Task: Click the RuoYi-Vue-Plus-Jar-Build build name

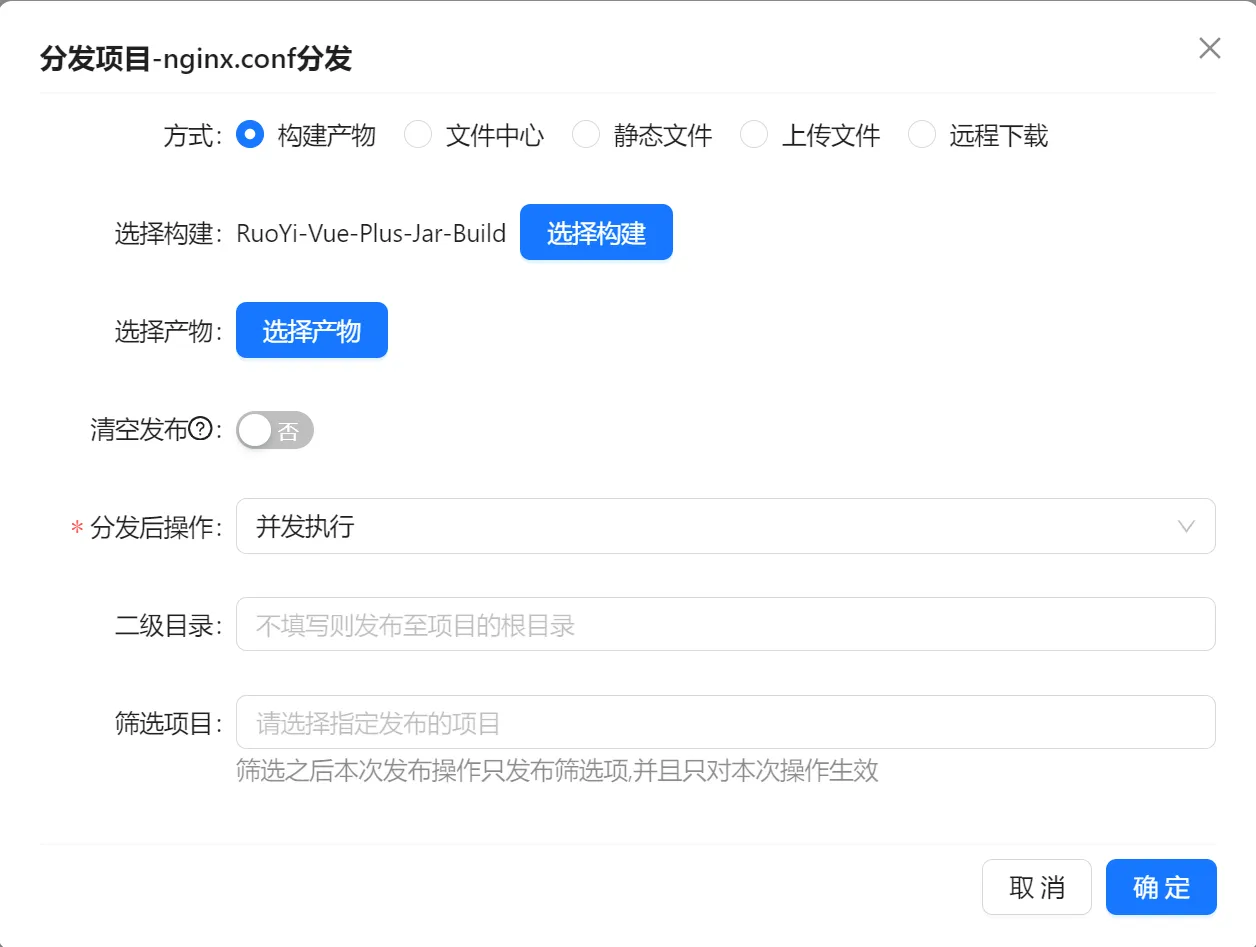Action: pyautogui.click(x=371, y=233)
